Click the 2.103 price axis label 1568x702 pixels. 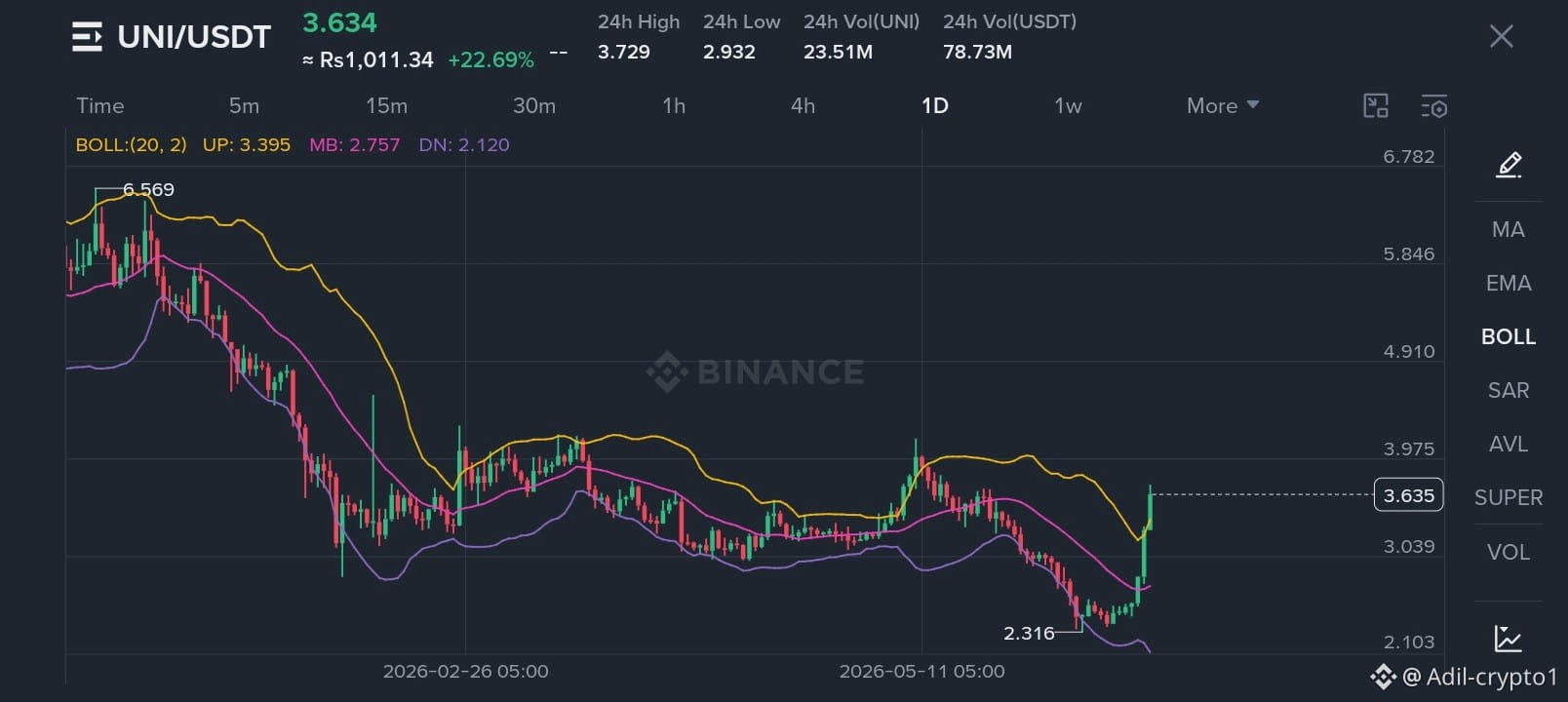click(1408, 642)
